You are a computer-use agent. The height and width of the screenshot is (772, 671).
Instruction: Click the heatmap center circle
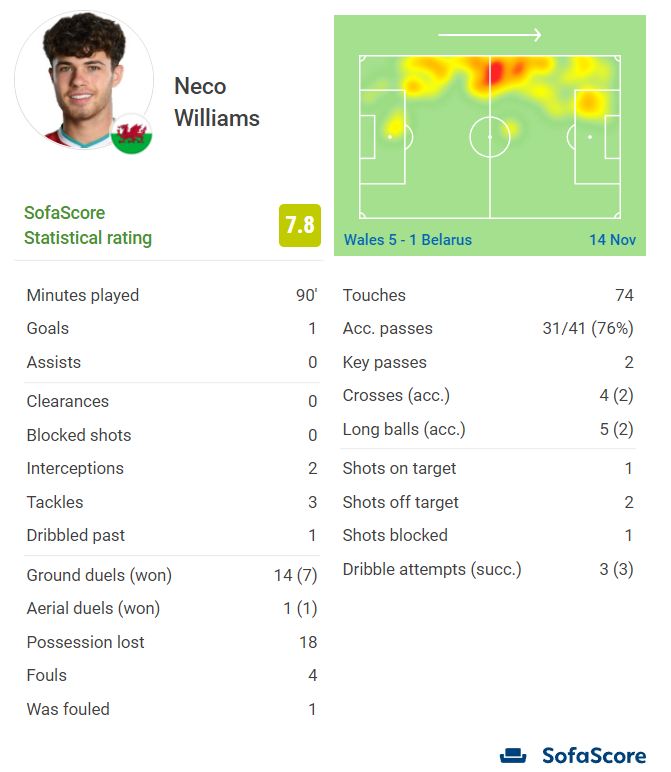490,136
